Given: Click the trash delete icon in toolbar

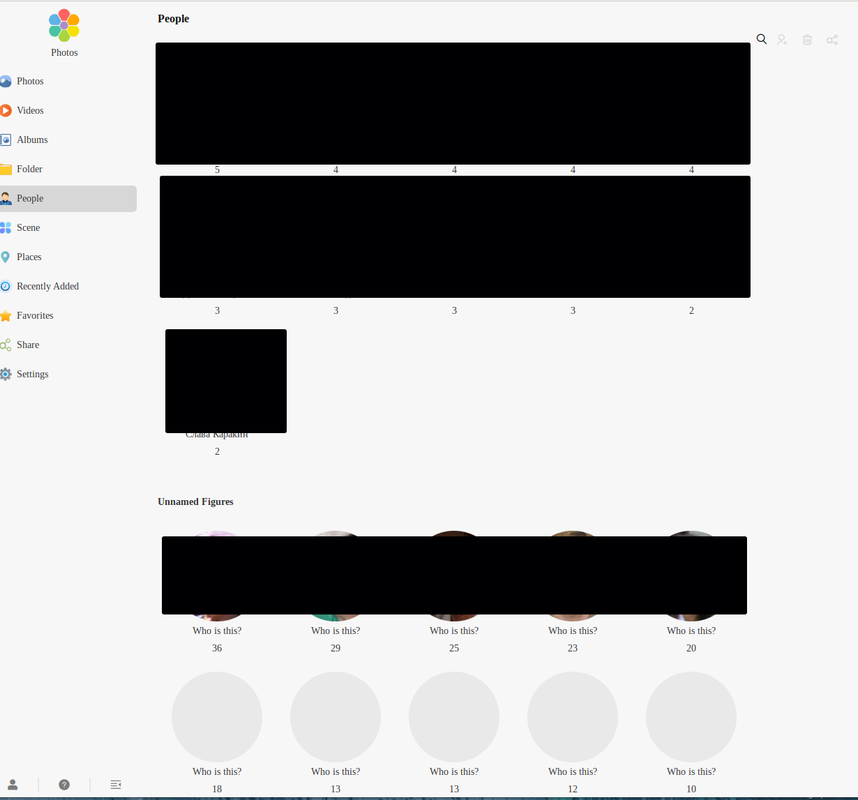Looking at the screenshot, I should pos(807,39).
